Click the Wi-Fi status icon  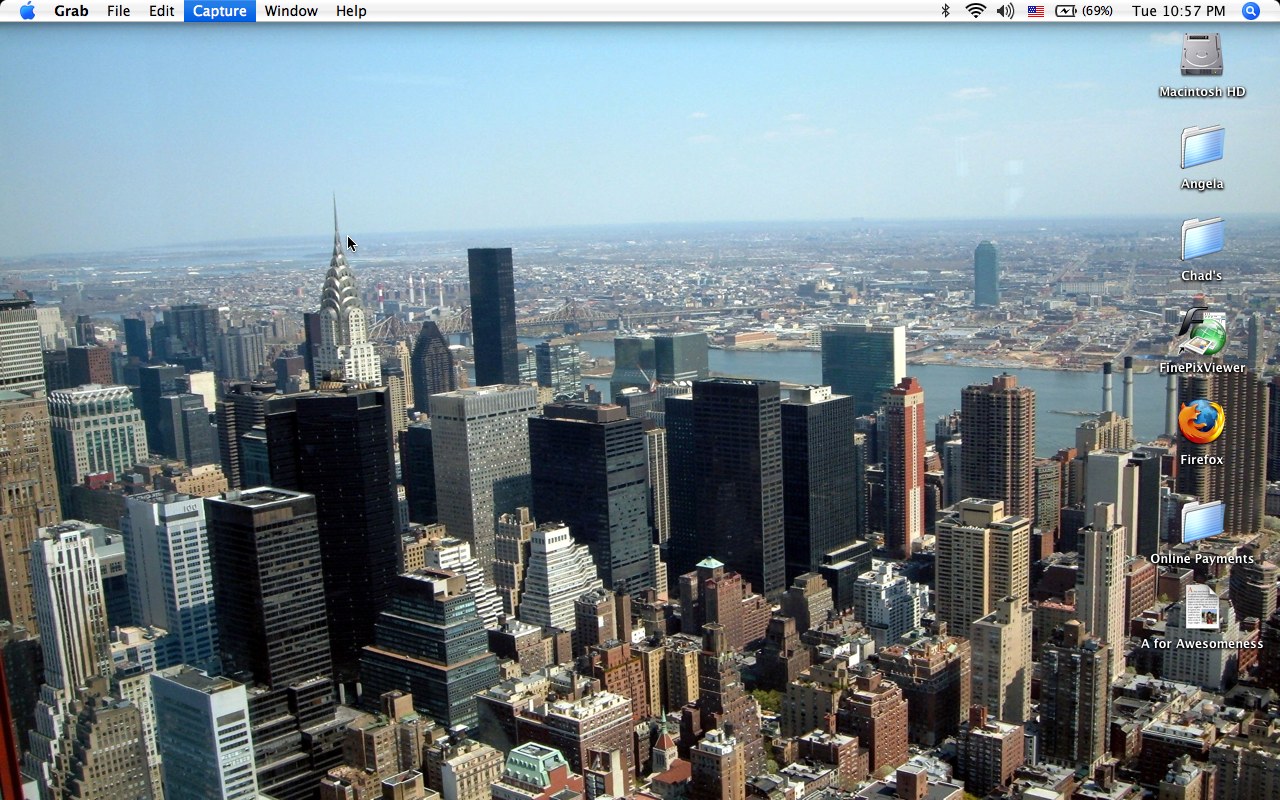click(975, 11)
